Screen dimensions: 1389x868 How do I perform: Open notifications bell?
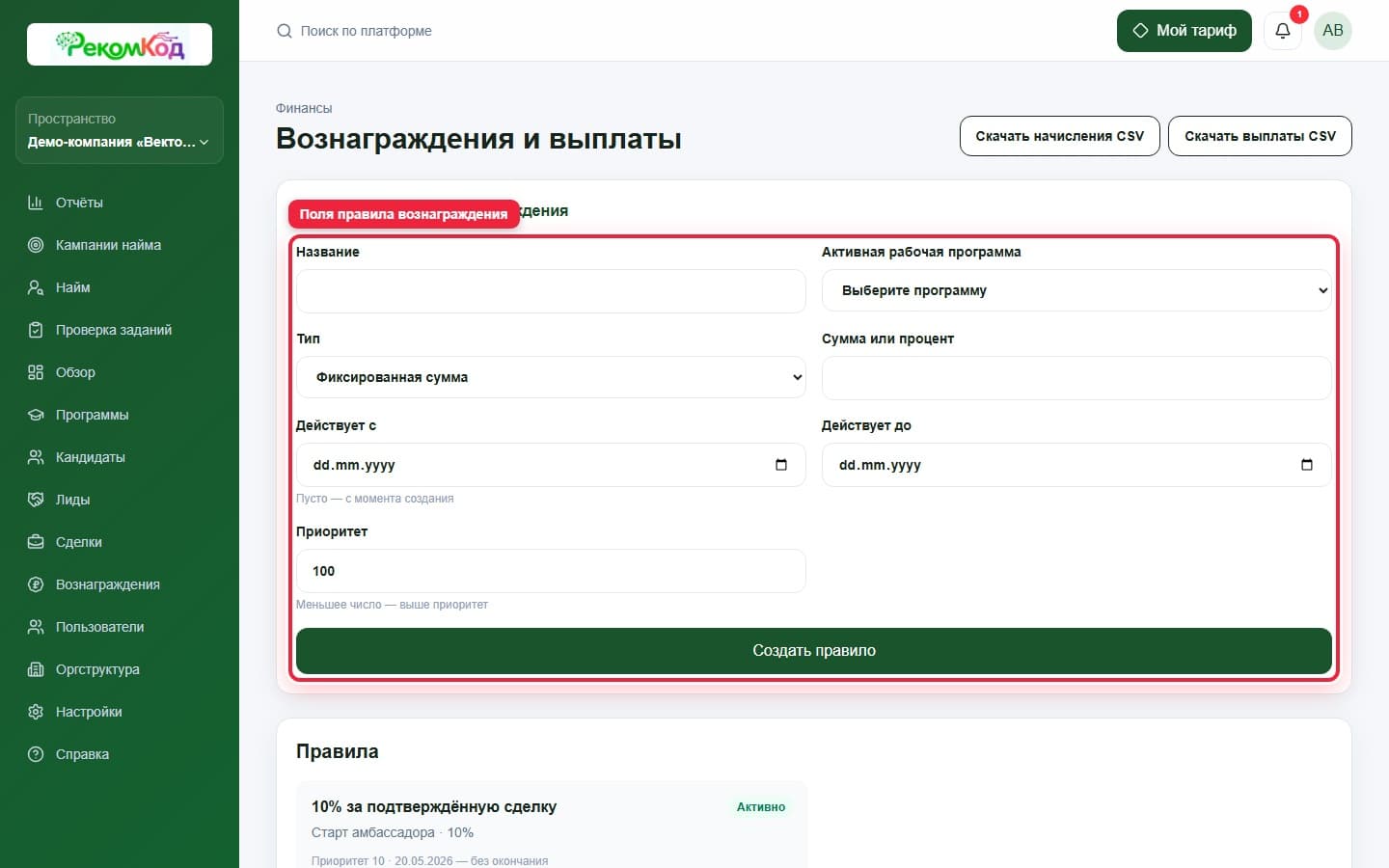coord(1283,31)
